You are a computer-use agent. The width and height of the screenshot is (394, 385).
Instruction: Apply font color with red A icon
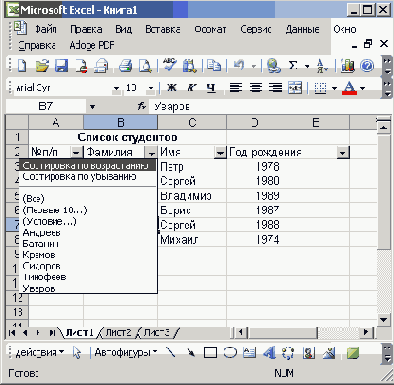click(349, 88)
